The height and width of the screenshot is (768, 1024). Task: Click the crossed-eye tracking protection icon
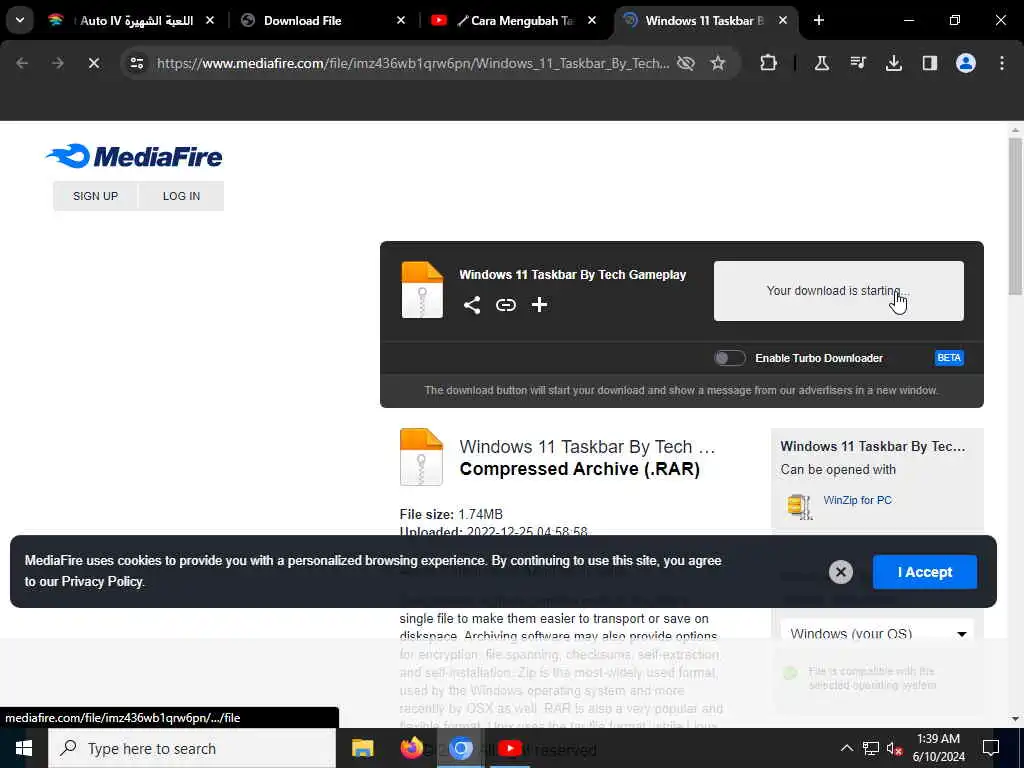(x=686, y=63)
